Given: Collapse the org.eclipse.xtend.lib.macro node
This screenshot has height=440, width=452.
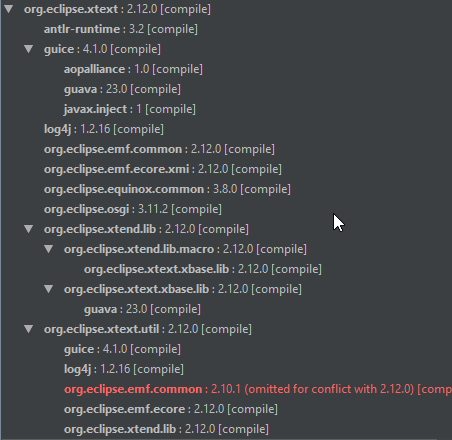Looking at the screenshot, I should pyautogui.click(x=49, y=249).
